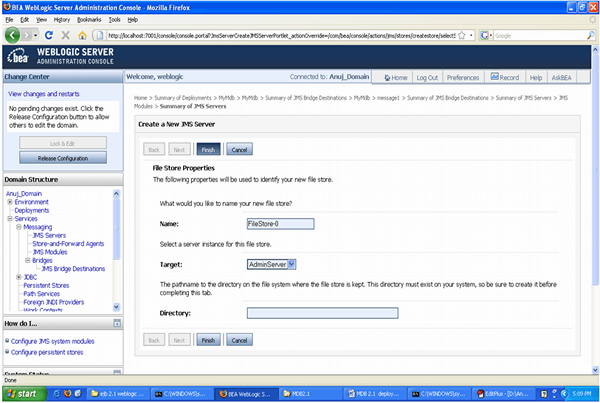Click the Record icon in the console toolbar
The image size is (600, 403).
(505, 77)
